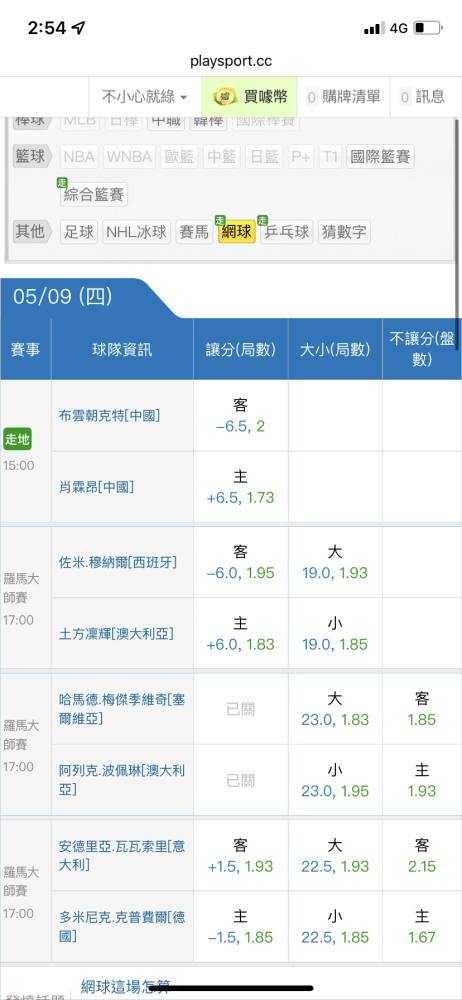Tap the green 走地 live badge
This screenshot has width=462, height=1000.
click(x=17, y=439)
